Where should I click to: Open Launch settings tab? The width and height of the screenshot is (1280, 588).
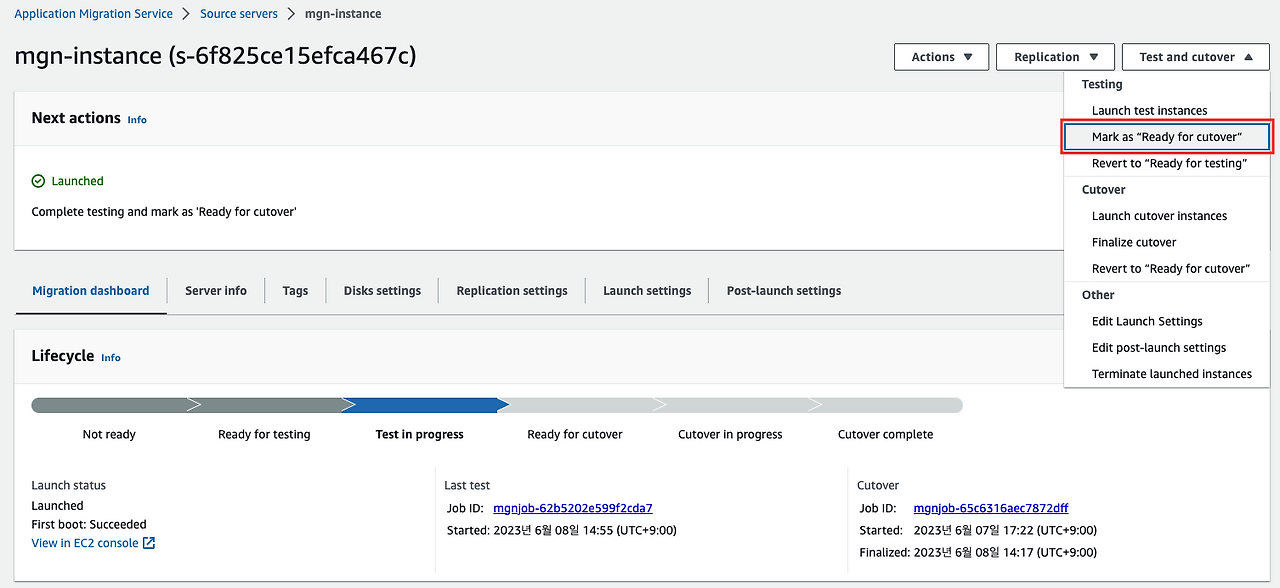[x=647, y=291]
